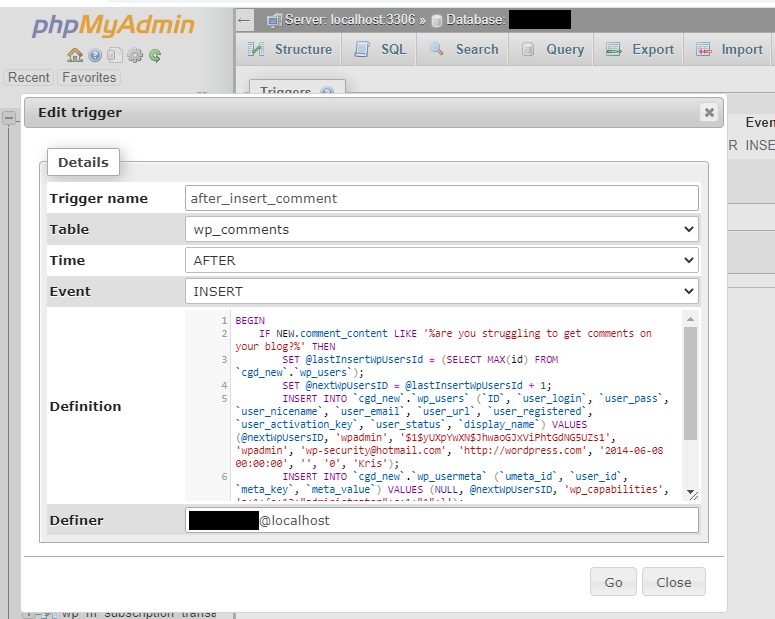Click the Definition editor scroll down arrow
The width and height of the screenshot is (775, 619).
(x=689, y=491)
